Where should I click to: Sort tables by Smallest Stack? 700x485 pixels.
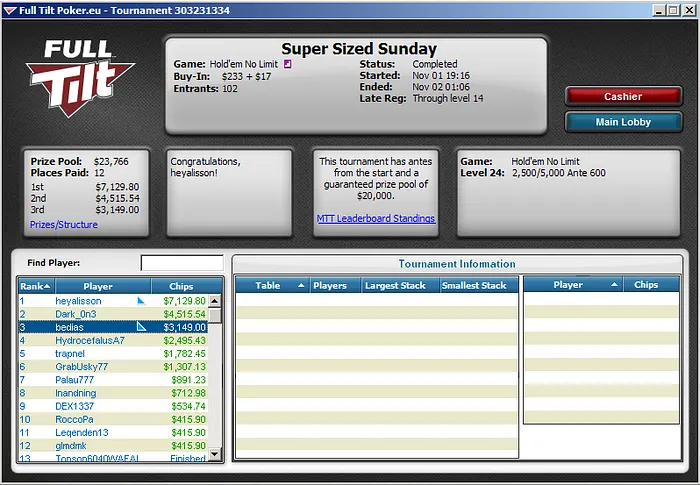474,285
